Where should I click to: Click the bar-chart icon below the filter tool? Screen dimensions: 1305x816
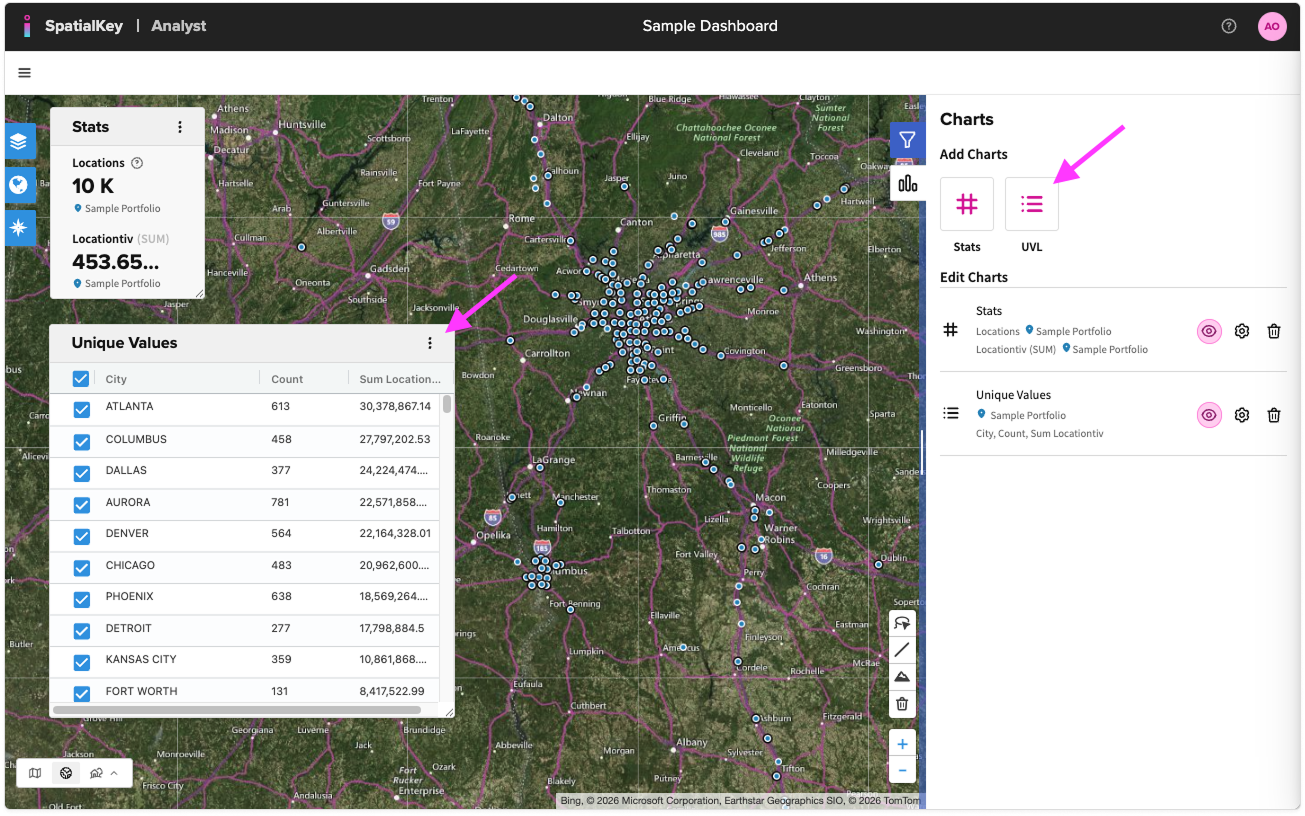tap(906, 183)
